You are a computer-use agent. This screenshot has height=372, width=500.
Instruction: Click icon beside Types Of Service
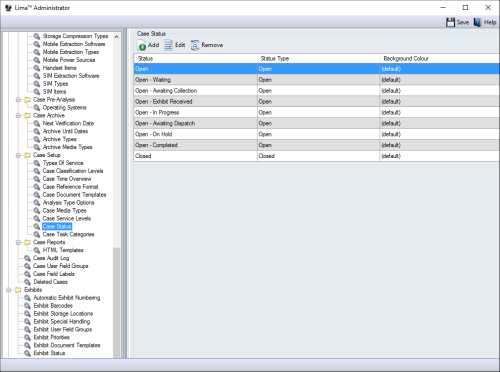(x=37, y=163)
